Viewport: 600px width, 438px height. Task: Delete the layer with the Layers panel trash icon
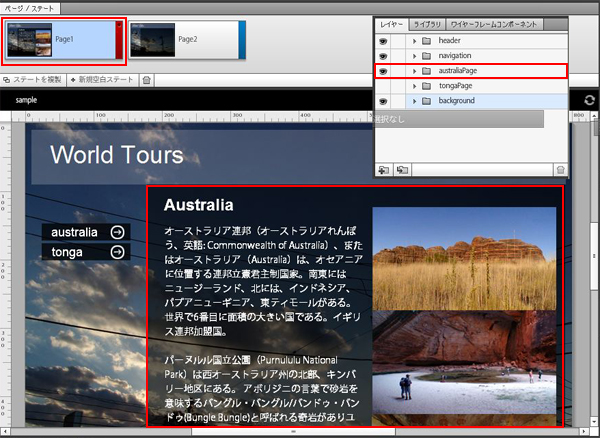[561, 170]
